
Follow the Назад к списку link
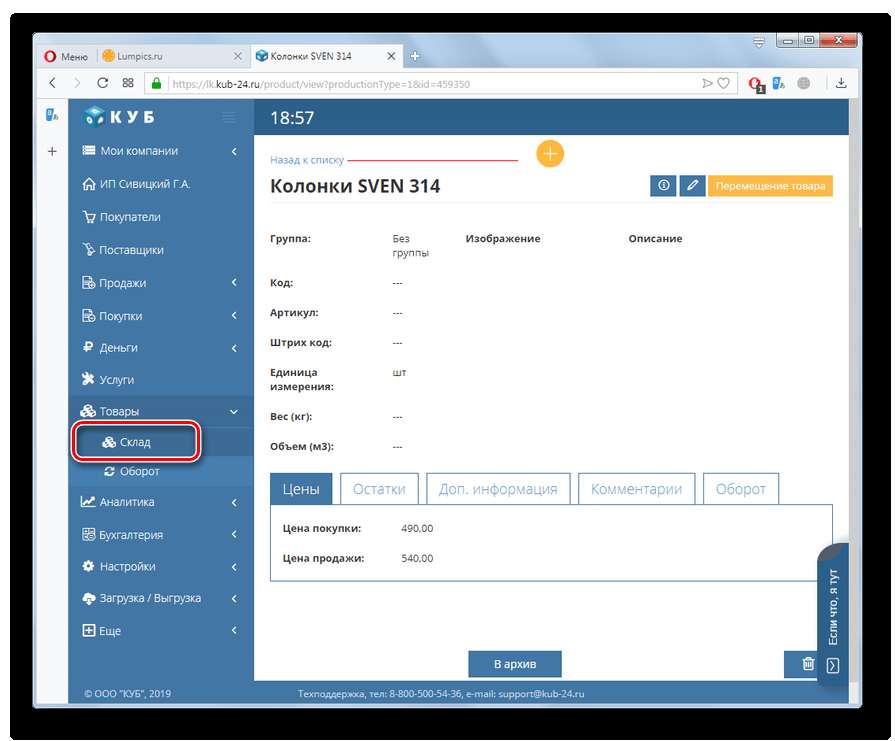(306, 160)
